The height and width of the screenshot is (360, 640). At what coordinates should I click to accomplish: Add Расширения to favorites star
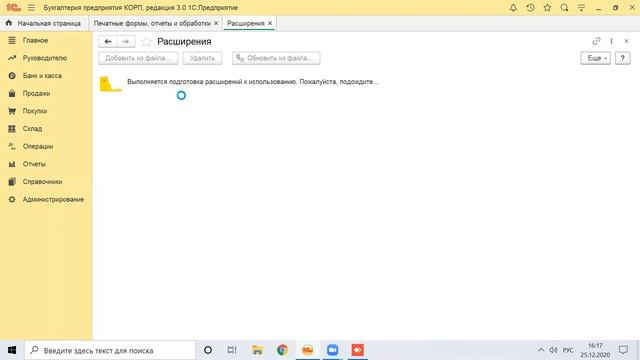(146, 42)
